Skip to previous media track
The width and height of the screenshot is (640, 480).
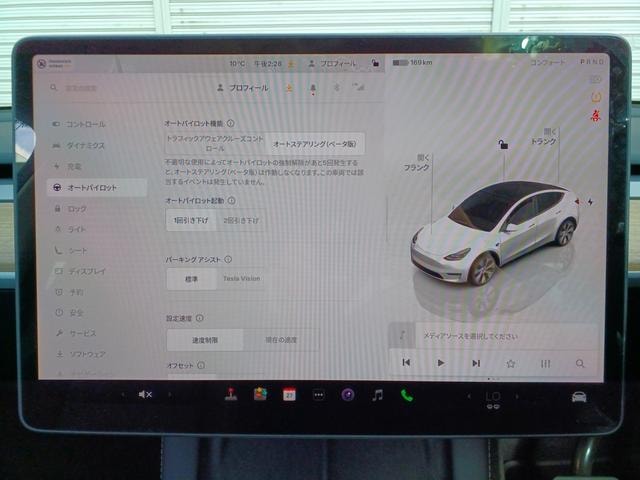tap(406, 362)
